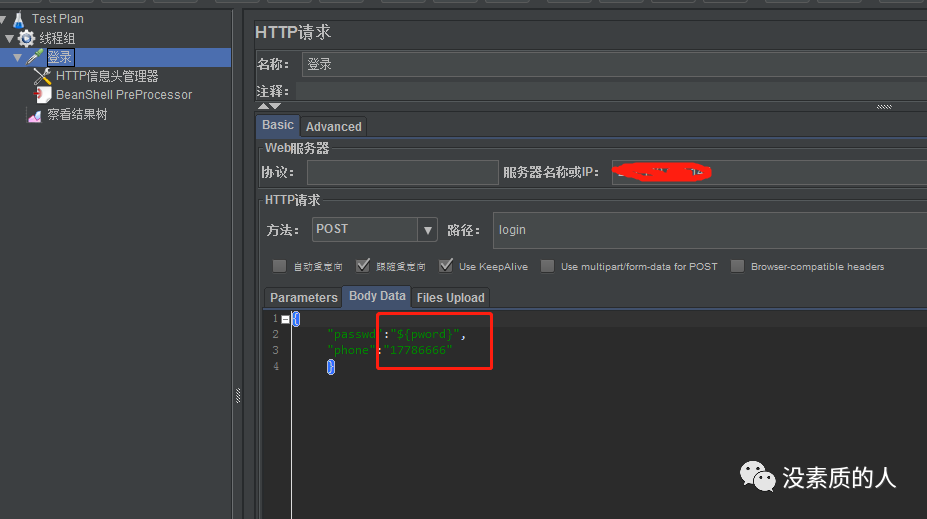Open the Parameters tab
Image resolution: width=927 pixels, height=519 pixels.
(x=303, y=297)
